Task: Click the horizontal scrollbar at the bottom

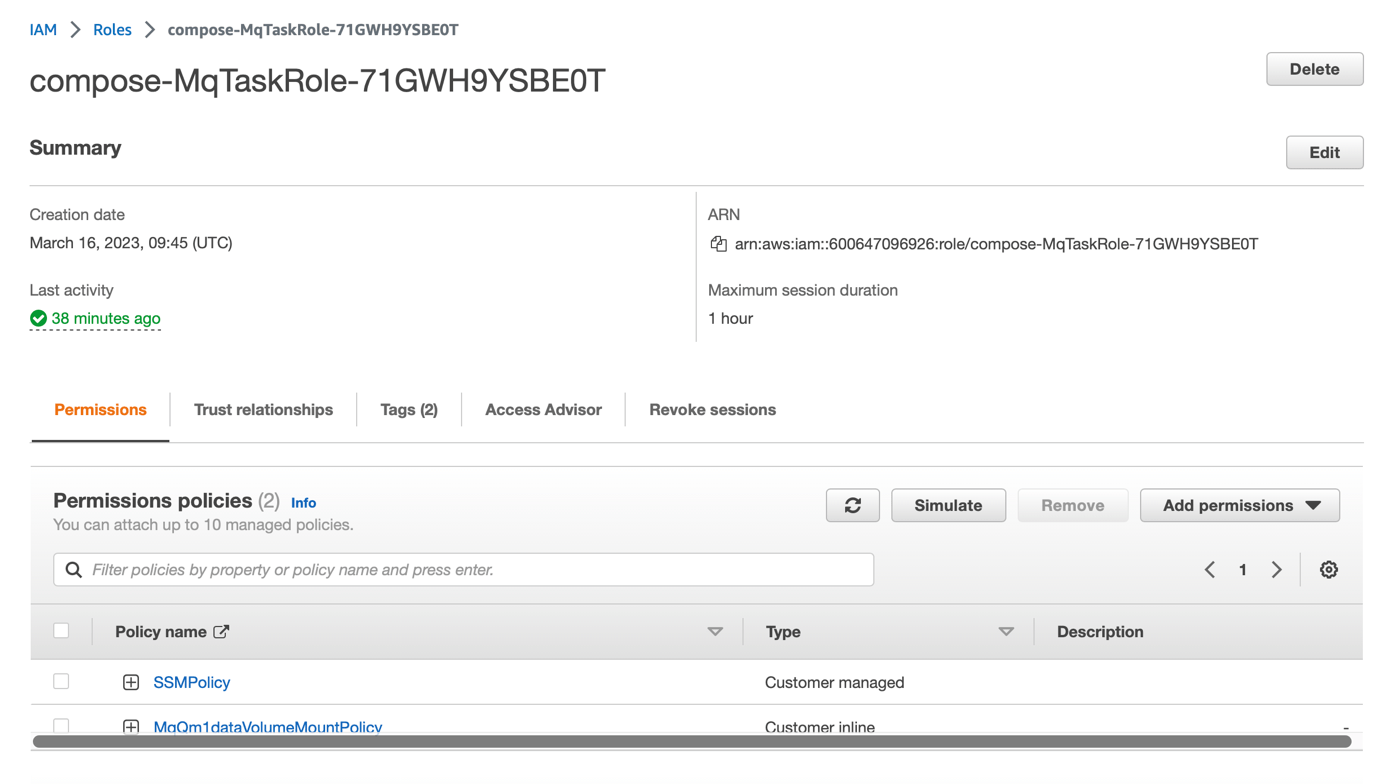Action: (690, 744)
